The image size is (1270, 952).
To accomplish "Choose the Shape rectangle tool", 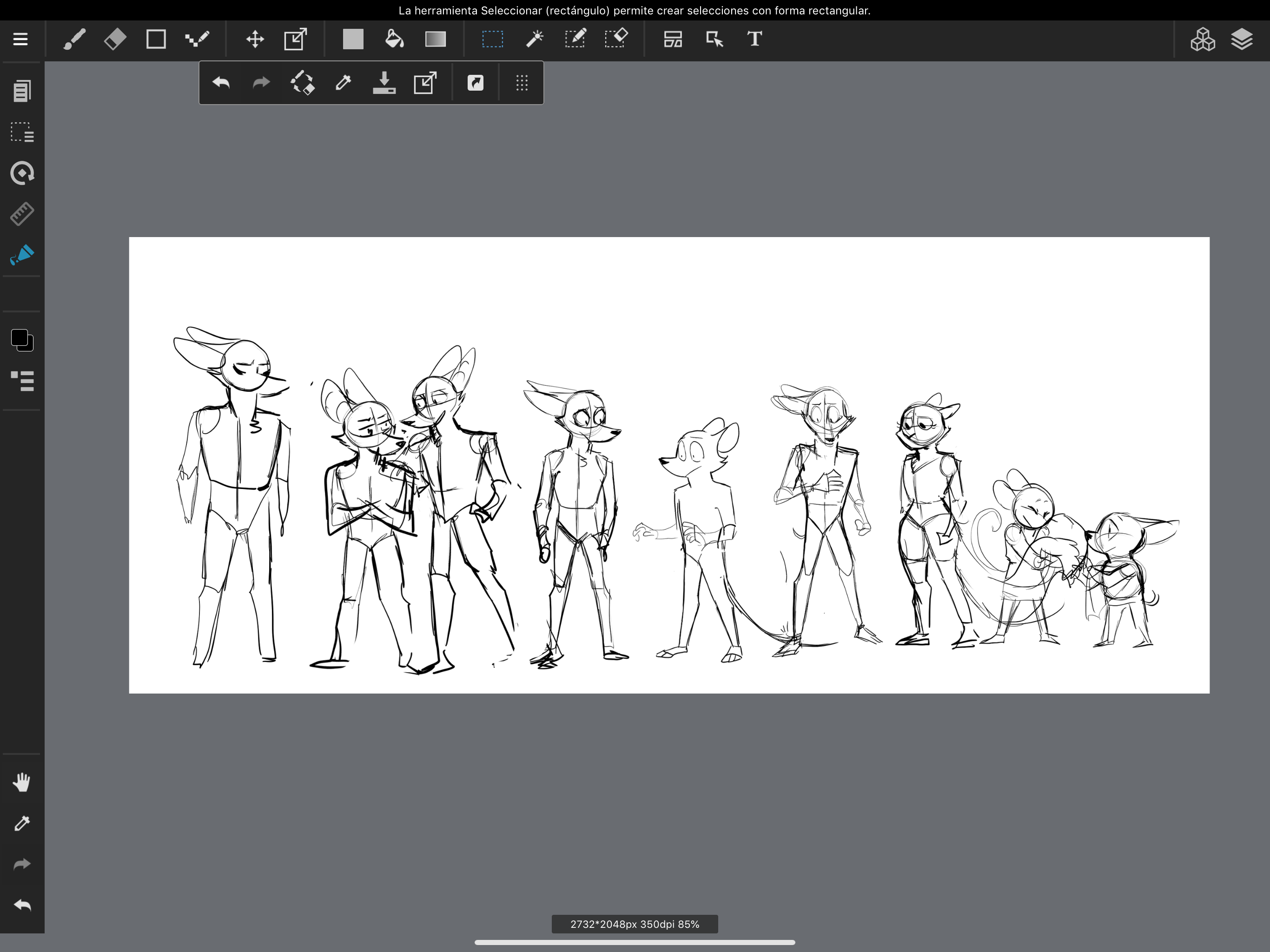I will click(x=156, y=39).
